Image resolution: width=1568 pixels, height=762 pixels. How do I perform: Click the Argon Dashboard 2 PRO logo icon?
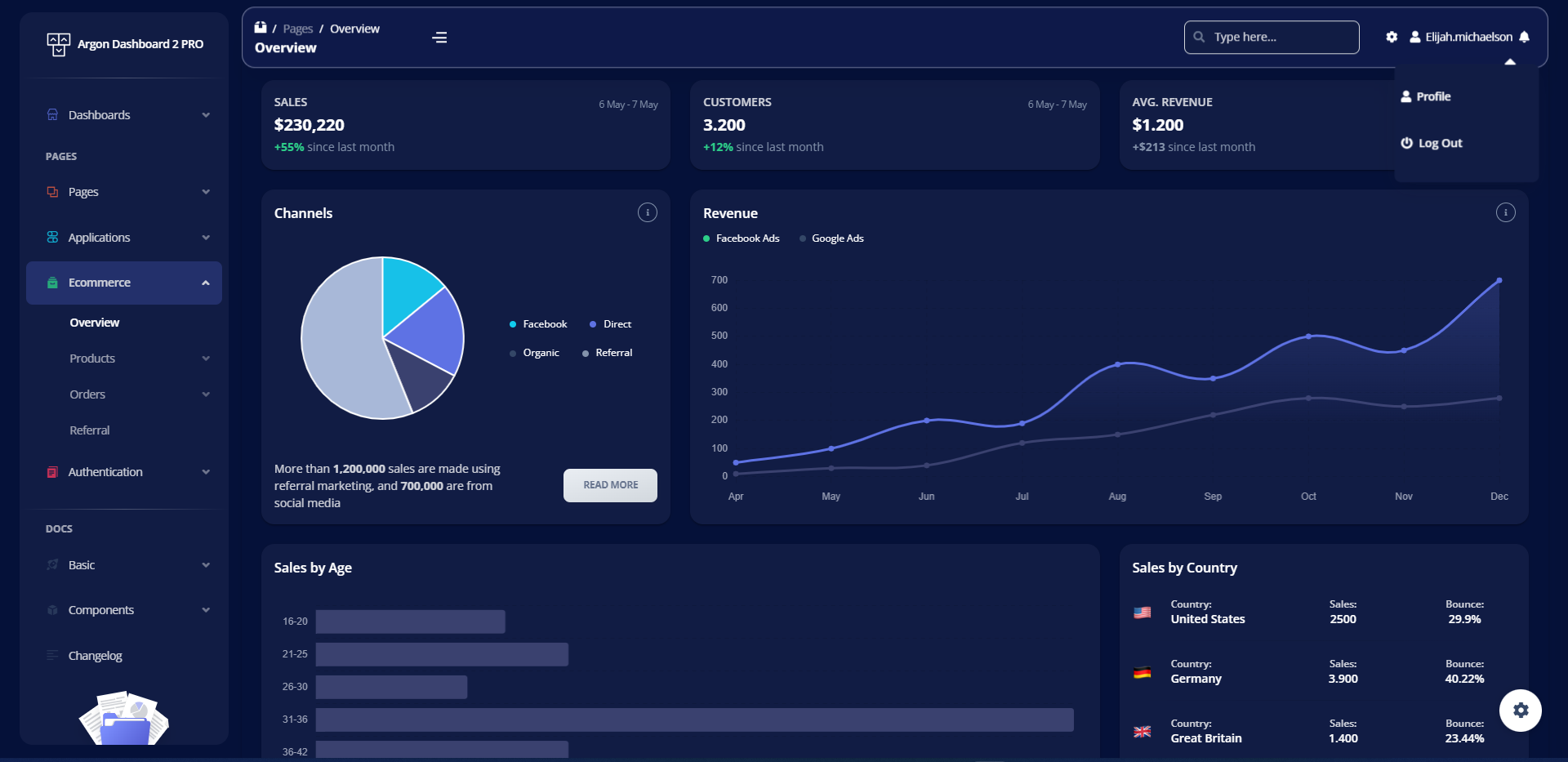point(57,43)
